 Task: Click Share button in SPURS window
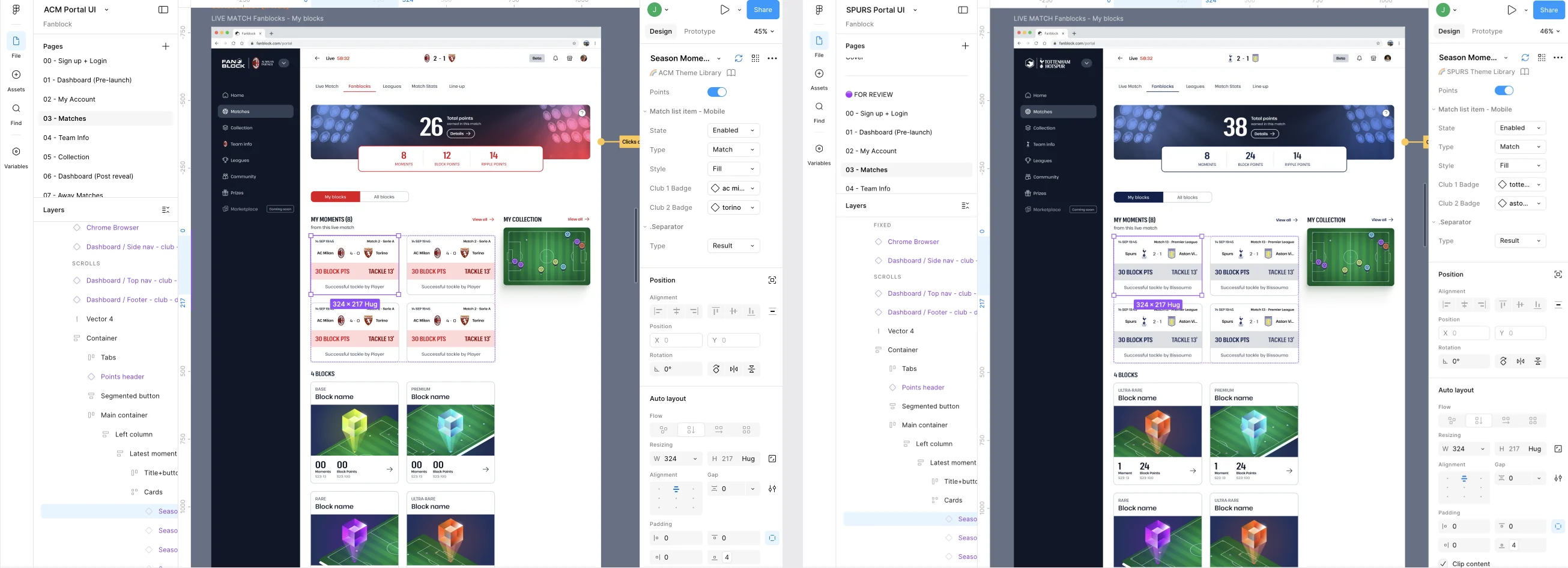pyautogui.click(x=1549, y=10)
